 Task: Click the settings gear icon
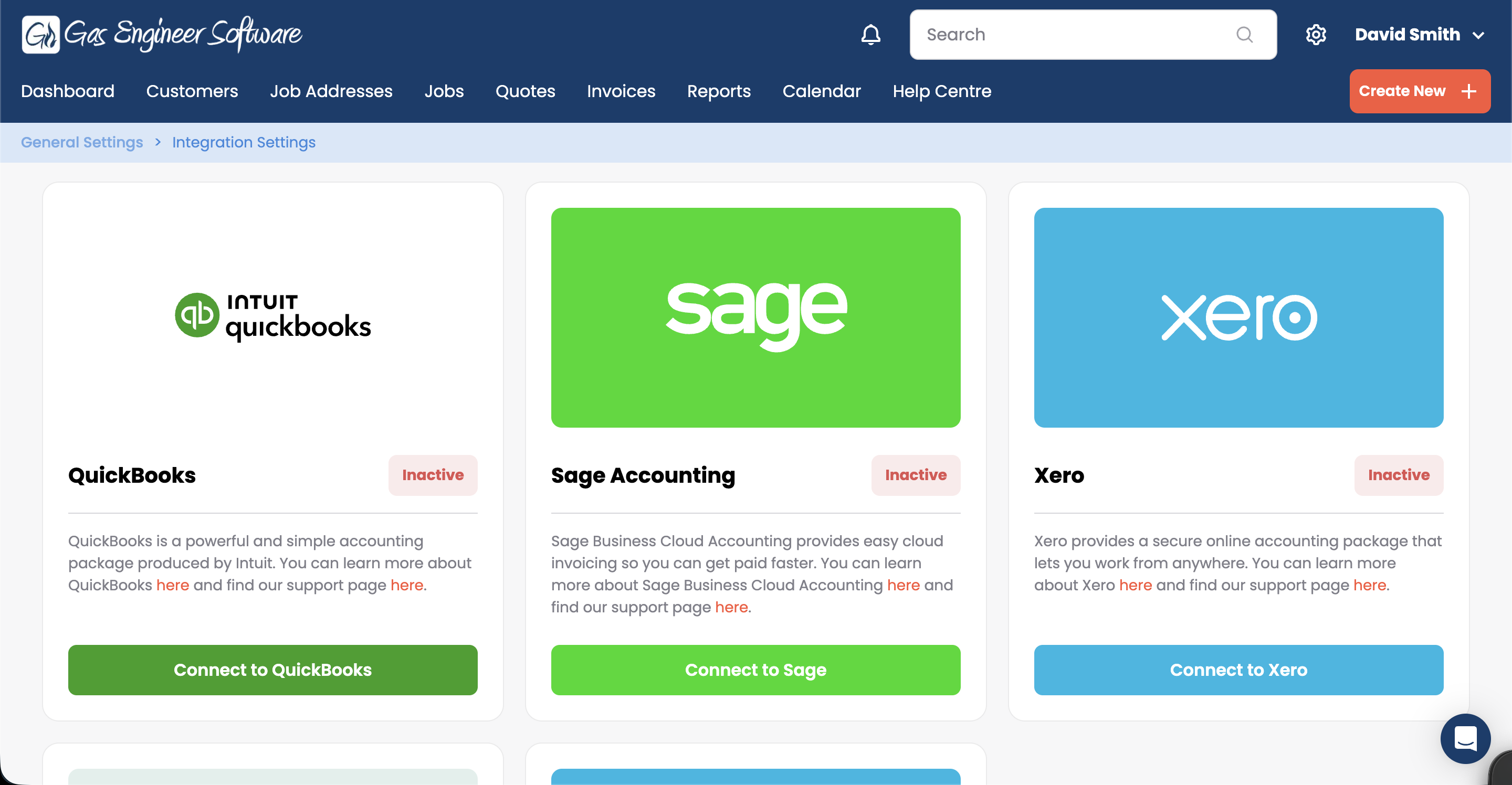(1315, 35)
